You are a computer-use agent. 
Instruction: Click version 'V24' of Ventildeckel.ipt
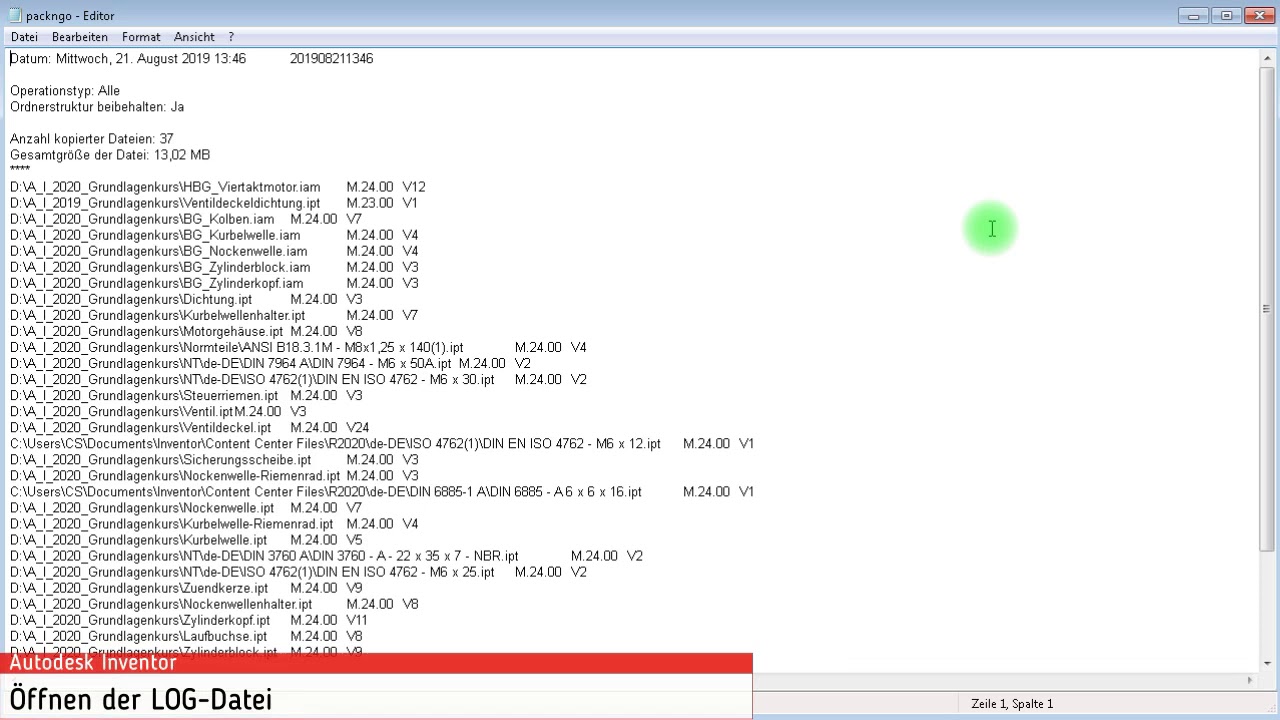(357, 427)
